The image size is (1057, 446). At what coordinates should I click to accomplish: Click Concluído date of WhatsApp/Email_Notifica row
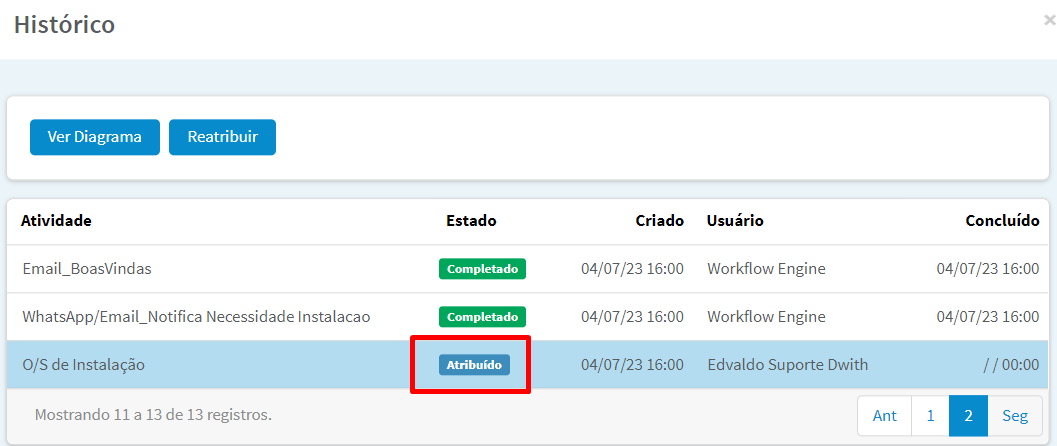[988, 317]
